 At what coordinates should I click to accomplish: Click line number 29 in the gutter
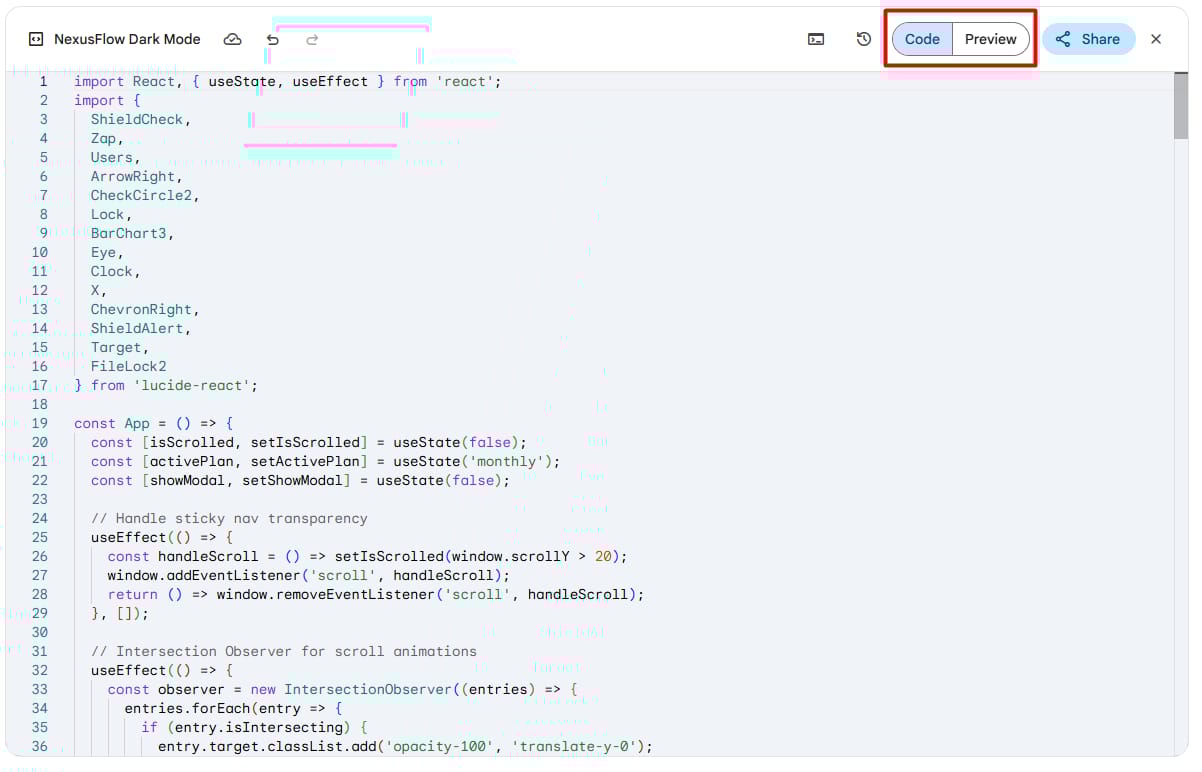pos(40,613)
